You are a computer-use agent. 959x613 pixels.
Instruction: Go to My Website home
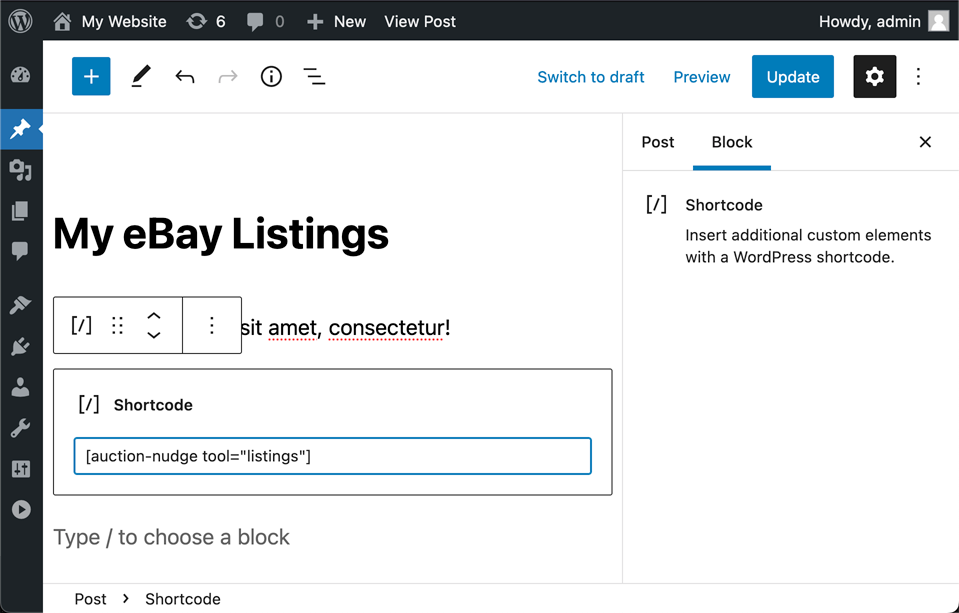(109, 21)
